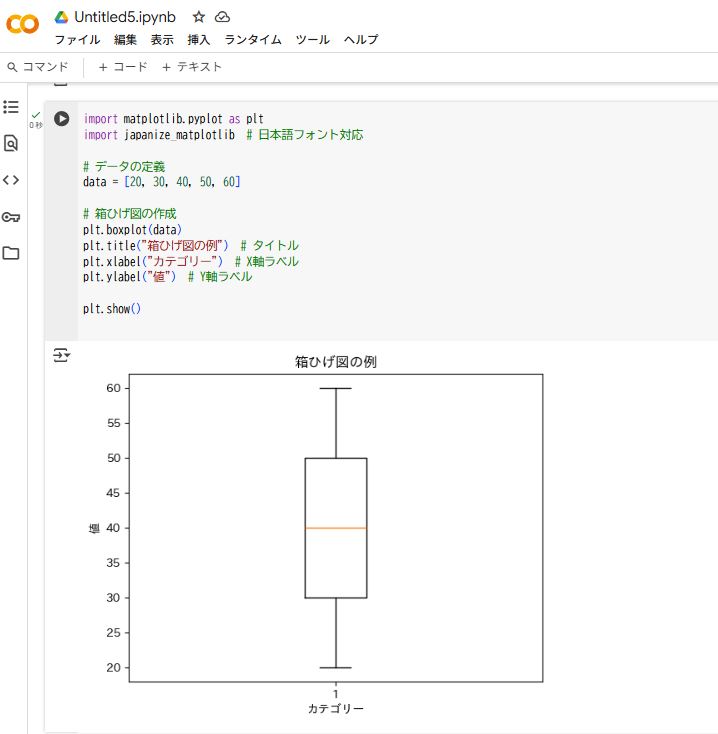This screenshot has height=734, width=718.
Task: Click the output options icon beside chart
Action: point(61,355)
